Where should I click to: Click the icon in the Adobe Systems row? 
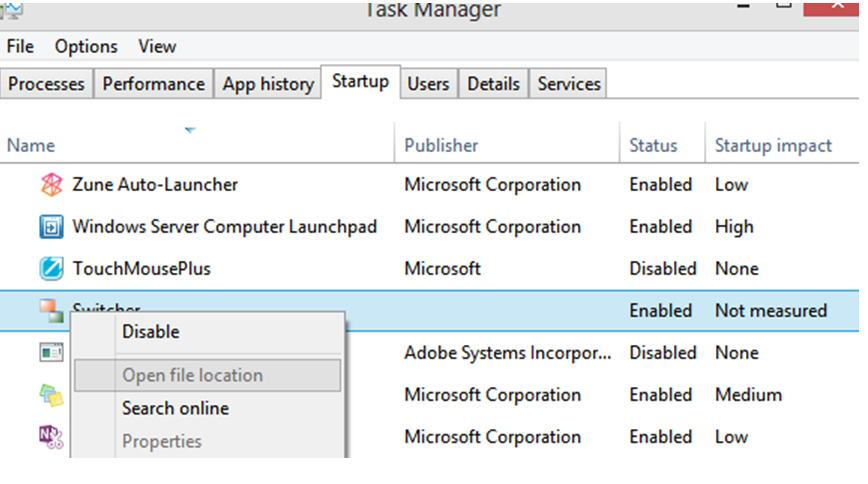click(x=51, y=353)
